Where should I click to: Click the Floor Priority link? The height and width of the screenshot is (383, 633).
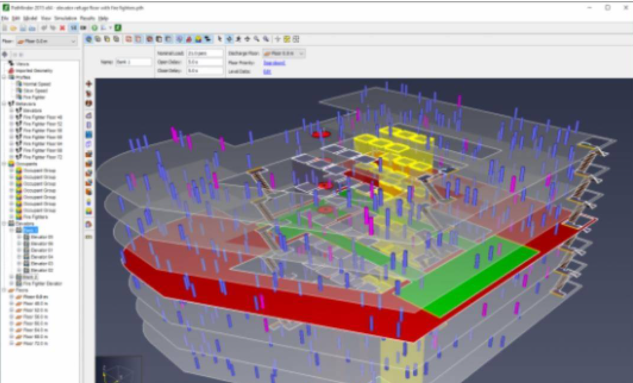coord(274,63)
